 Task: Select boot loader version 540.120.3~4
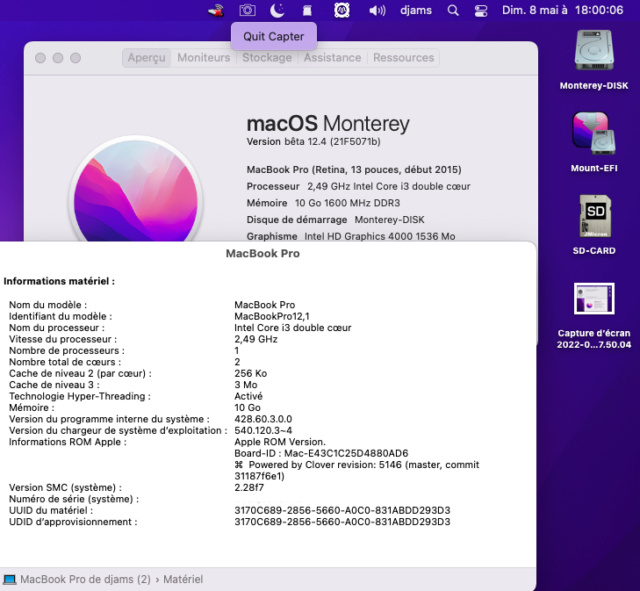263,431
